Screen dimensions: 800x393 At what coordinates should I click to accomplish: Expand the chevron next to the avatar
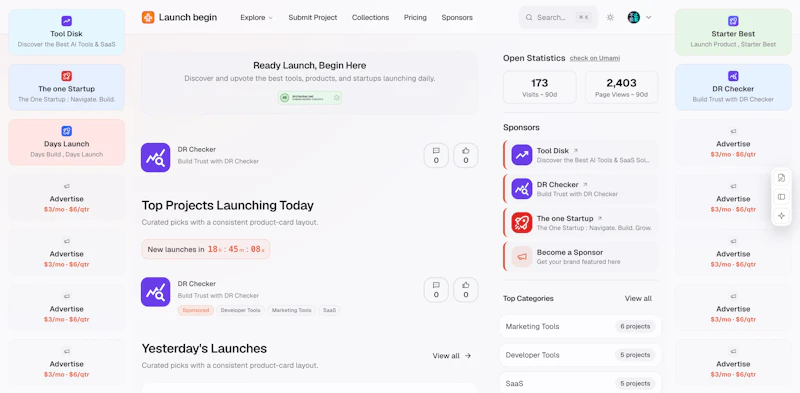(648, 17)
